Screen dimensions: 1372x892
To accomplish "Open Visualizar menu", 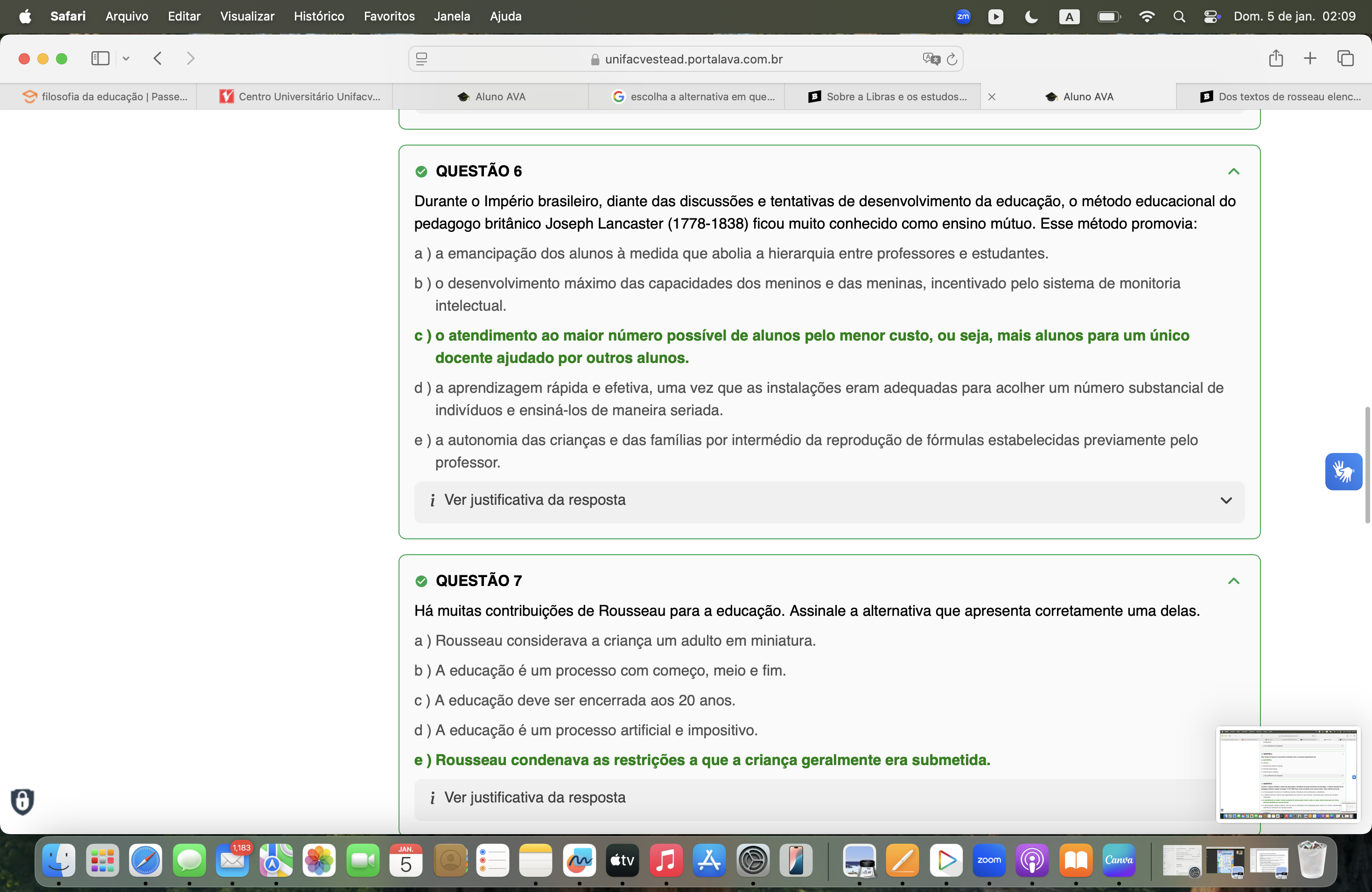I will tap(247, 16).
